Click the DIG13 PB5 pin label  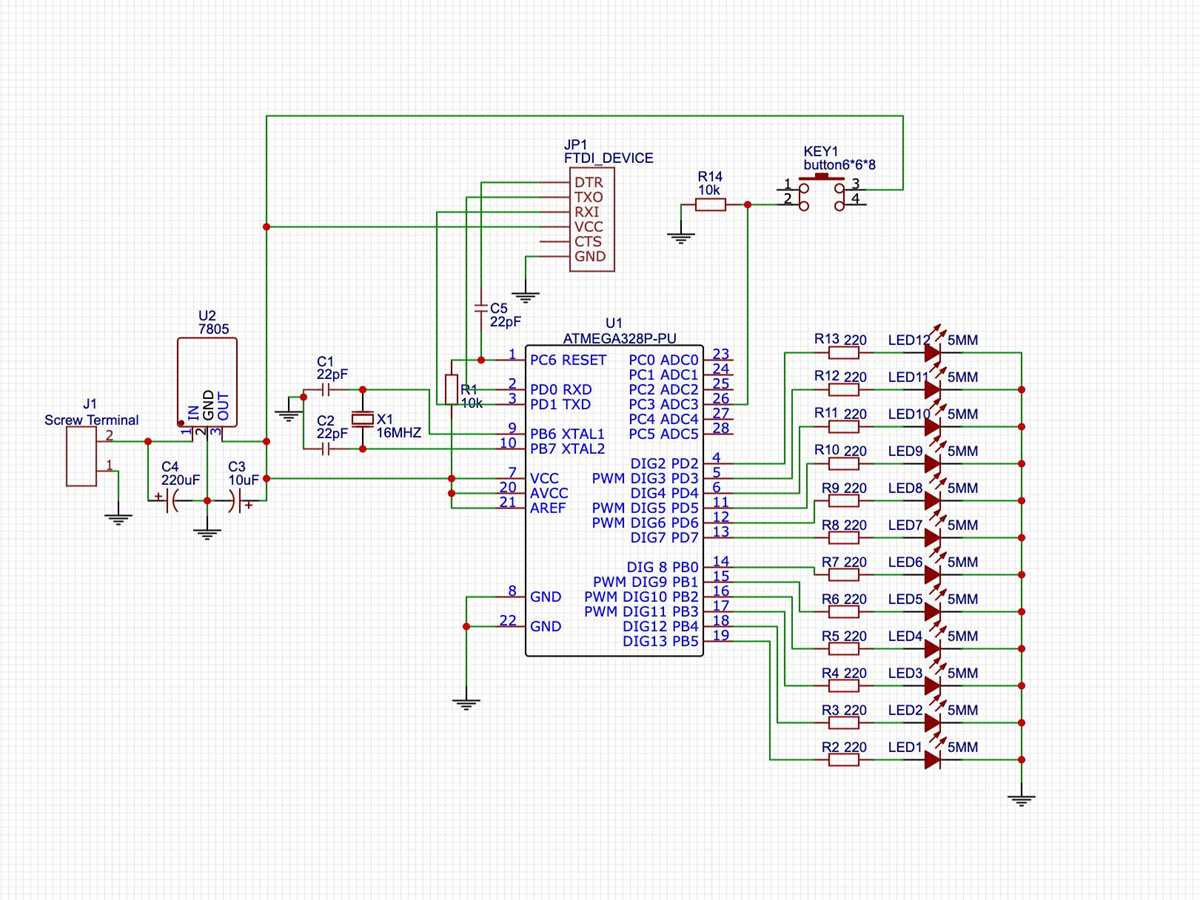[x=660, y=641]
